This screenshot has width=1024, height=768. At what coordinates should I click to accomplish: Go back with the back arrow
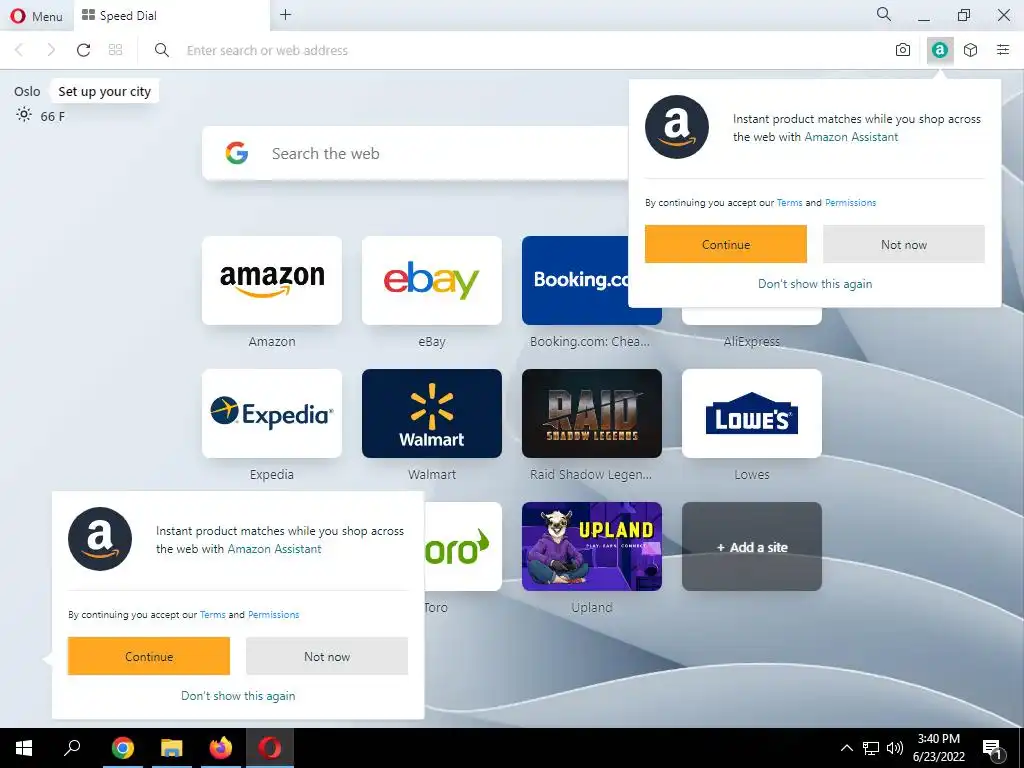click(20, 50)
